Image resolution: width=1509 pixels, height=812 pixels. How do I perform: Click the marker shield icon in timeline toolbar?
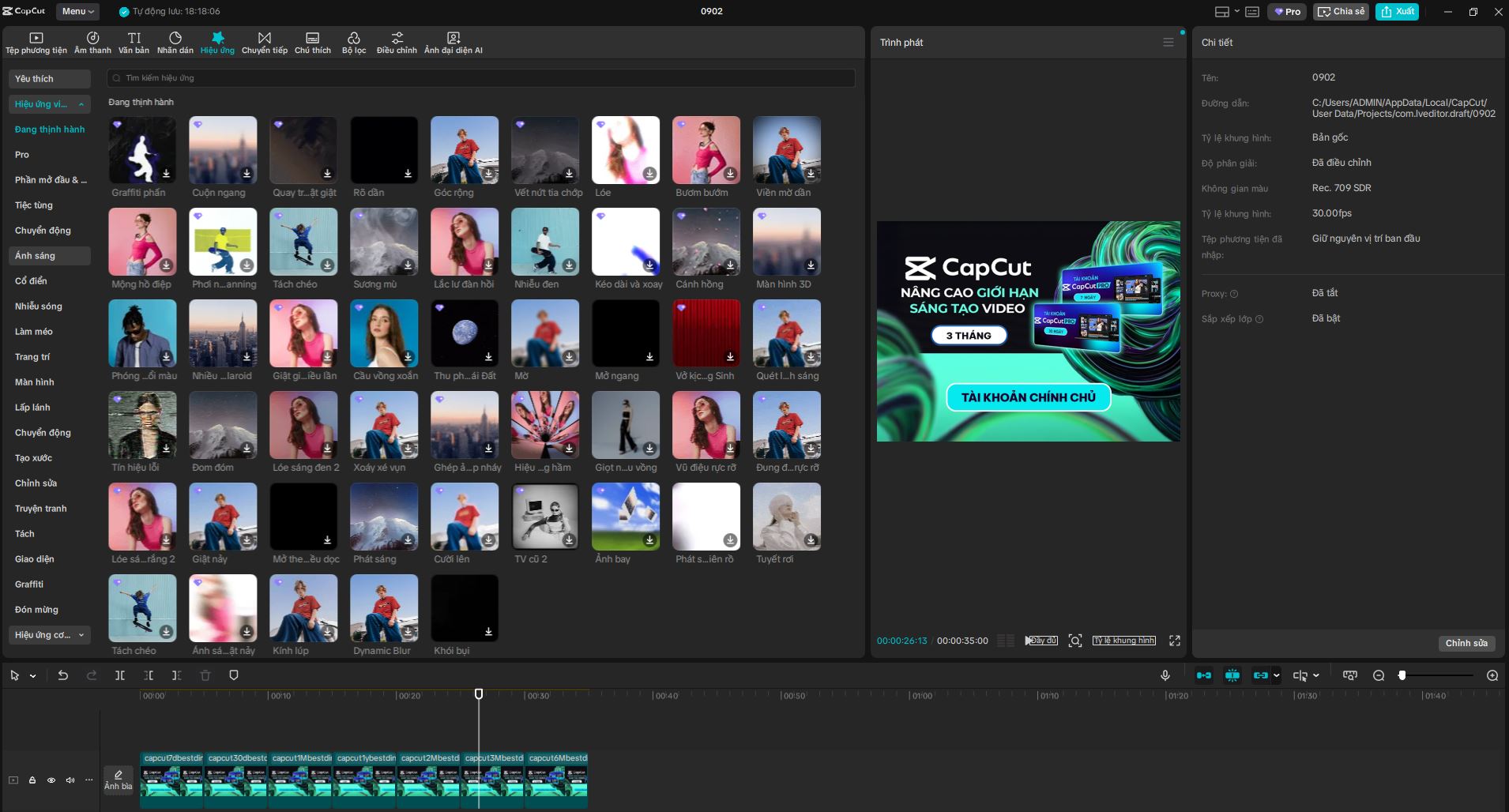click(234, 675)
